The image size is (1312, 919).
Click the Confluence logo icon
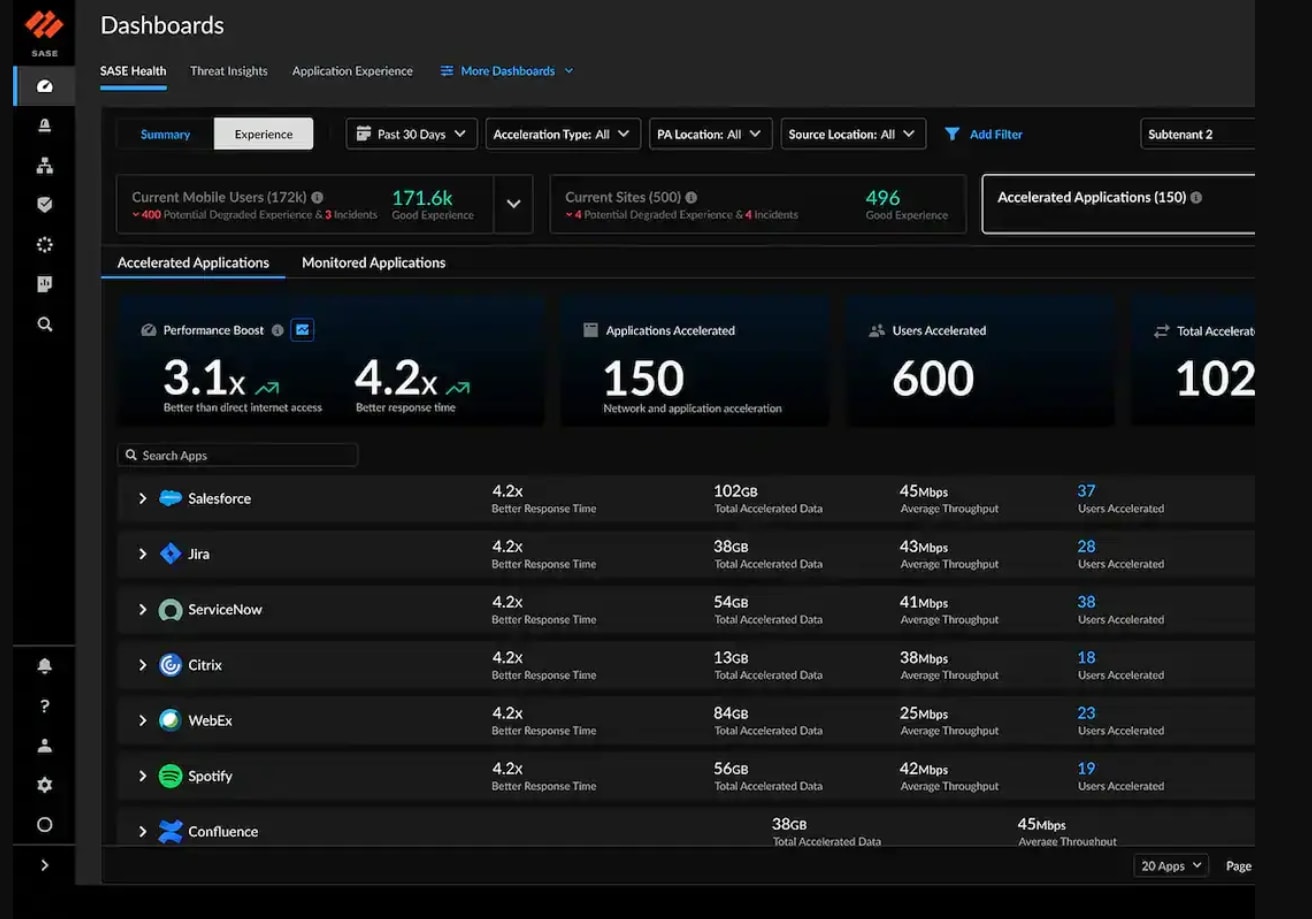click(x=171, y=832)
